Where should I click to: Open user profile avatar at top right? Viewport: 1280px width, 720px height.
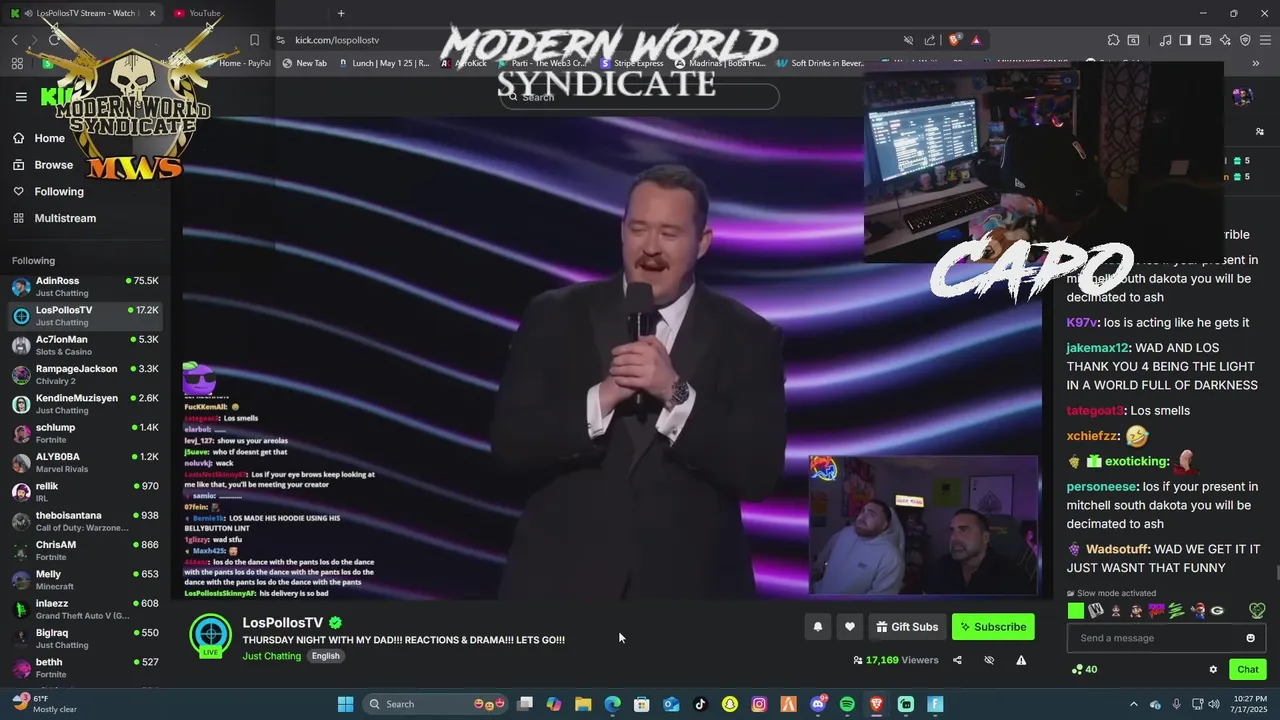point(1243,97)
